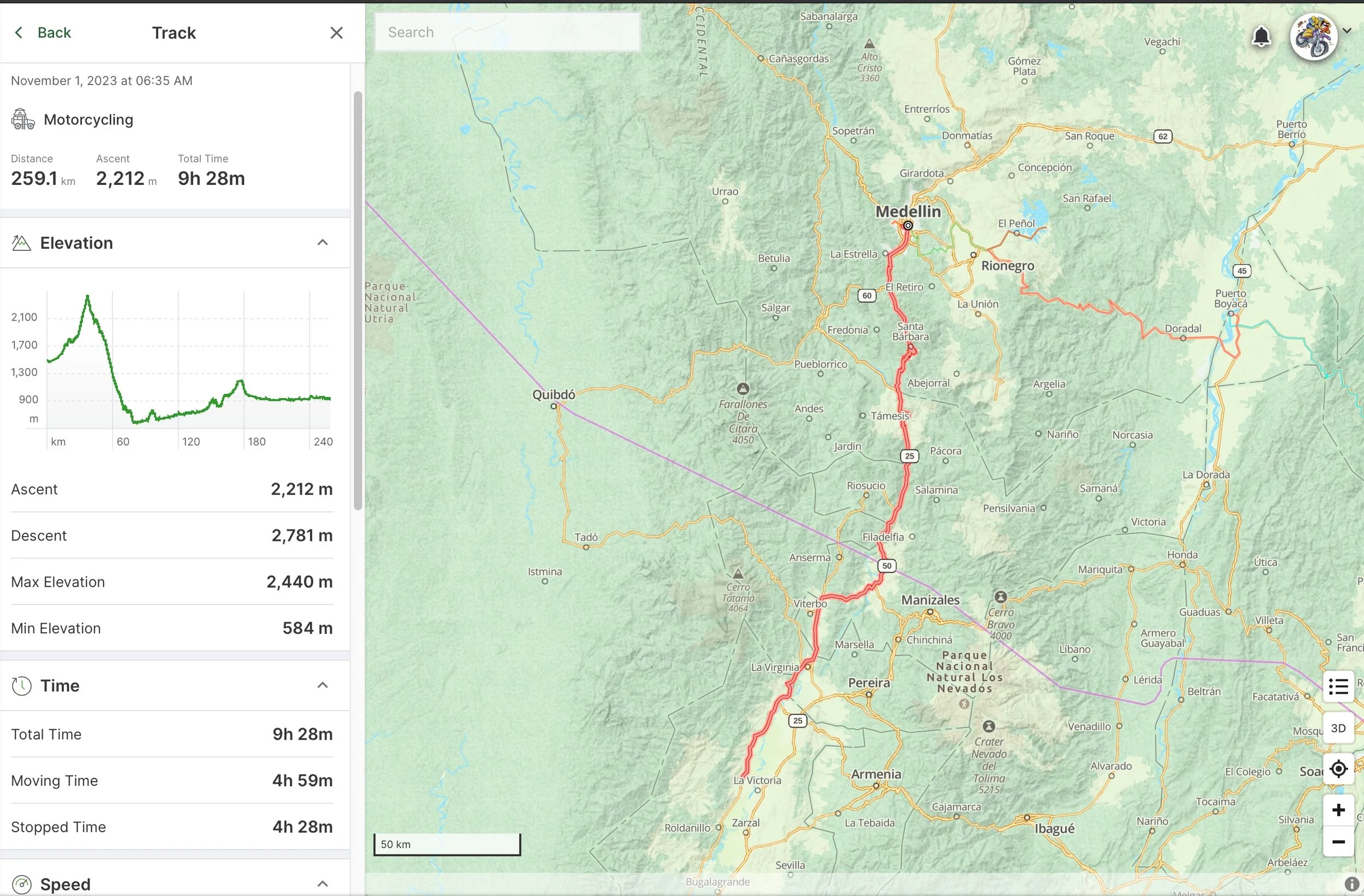Click the map info icon
Image resolution: width=1364 pixels, height=896 pixels.
coord(1351,884)
